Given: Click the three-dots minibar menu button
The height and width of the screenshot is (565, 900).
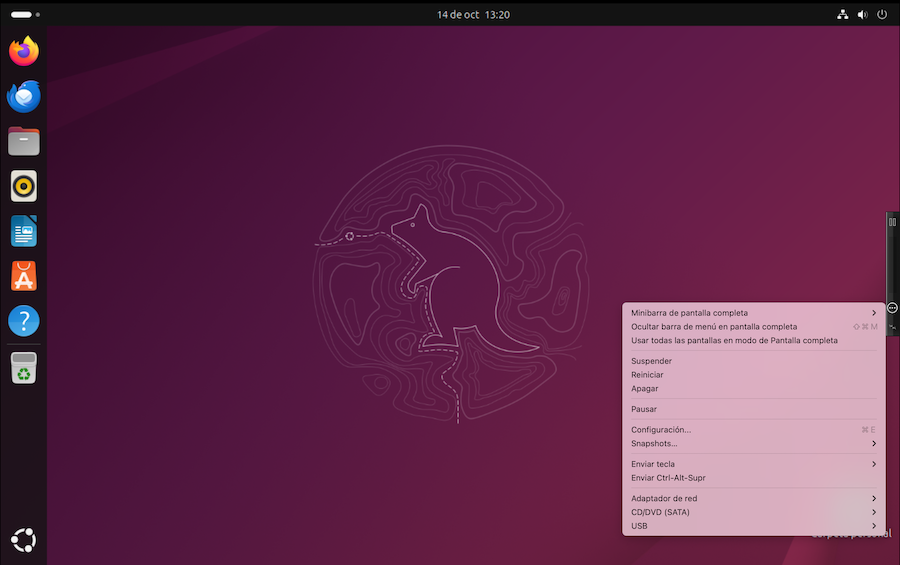Looking at the screenshot, I should pyautogui.click(x=892, y=308).
